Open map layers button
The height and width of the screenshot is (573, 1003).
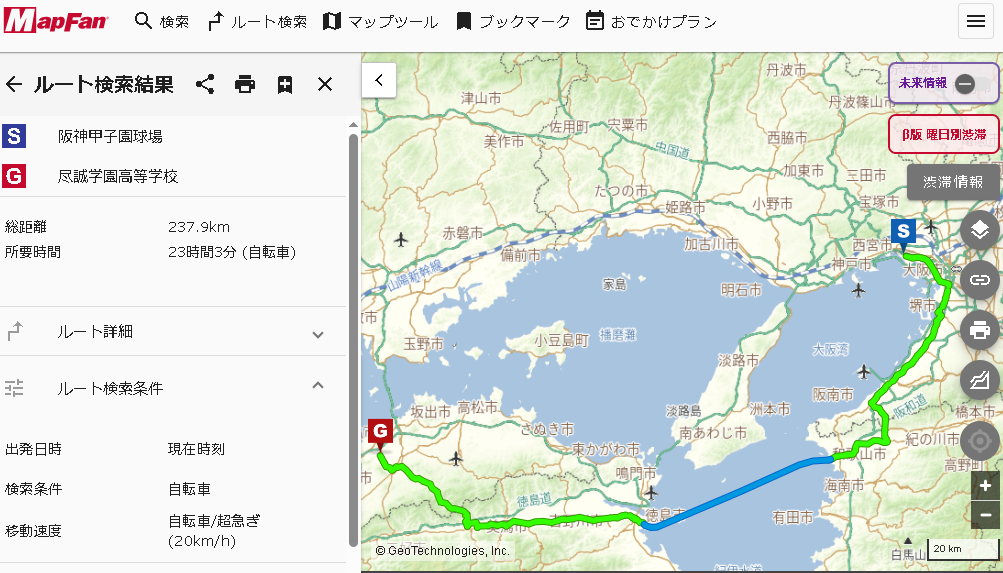click(979, 230)
